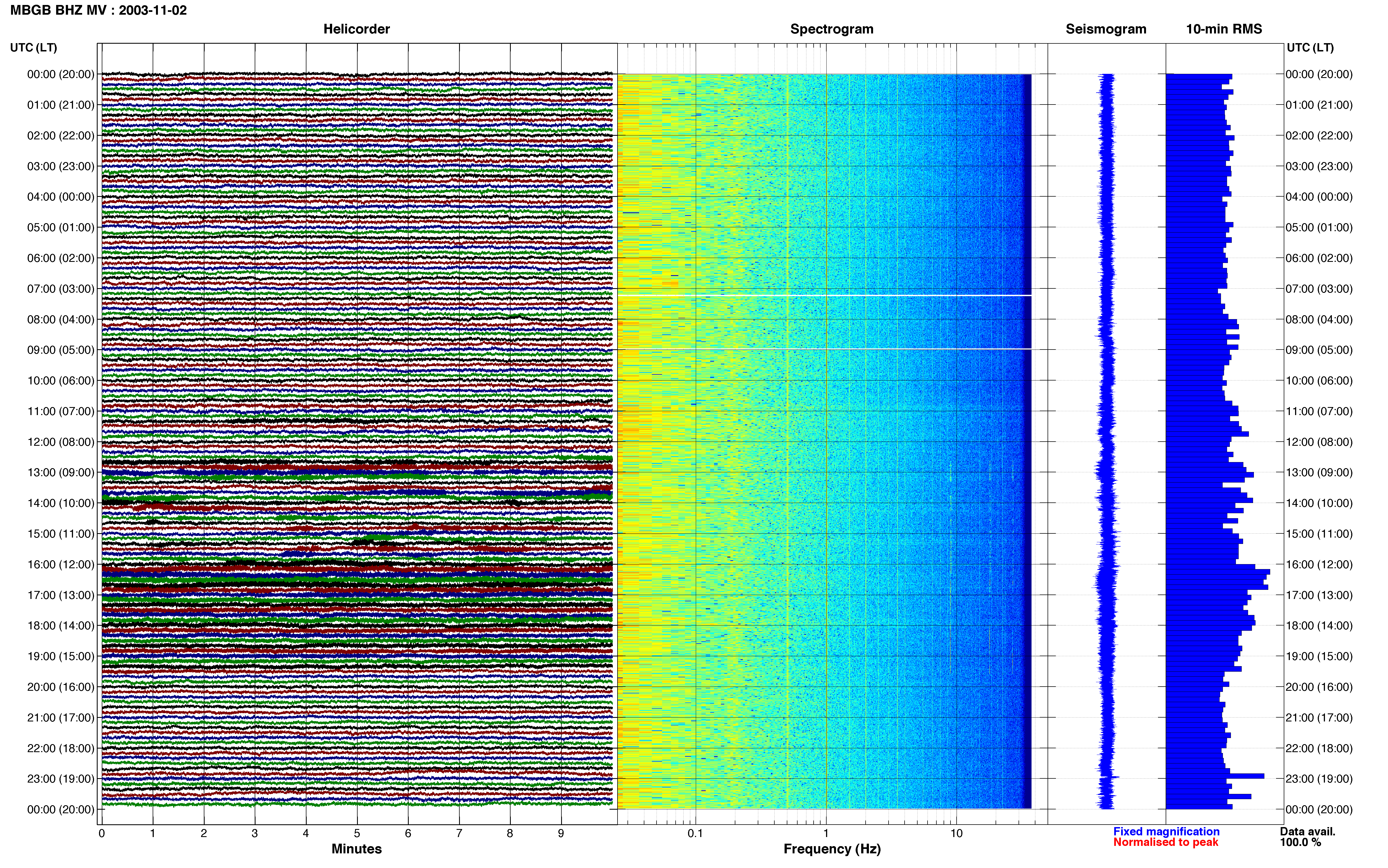This screenshot has width=1388, height=868.
Task: Click the minute tick label '5'
Action: pos(357,833)
